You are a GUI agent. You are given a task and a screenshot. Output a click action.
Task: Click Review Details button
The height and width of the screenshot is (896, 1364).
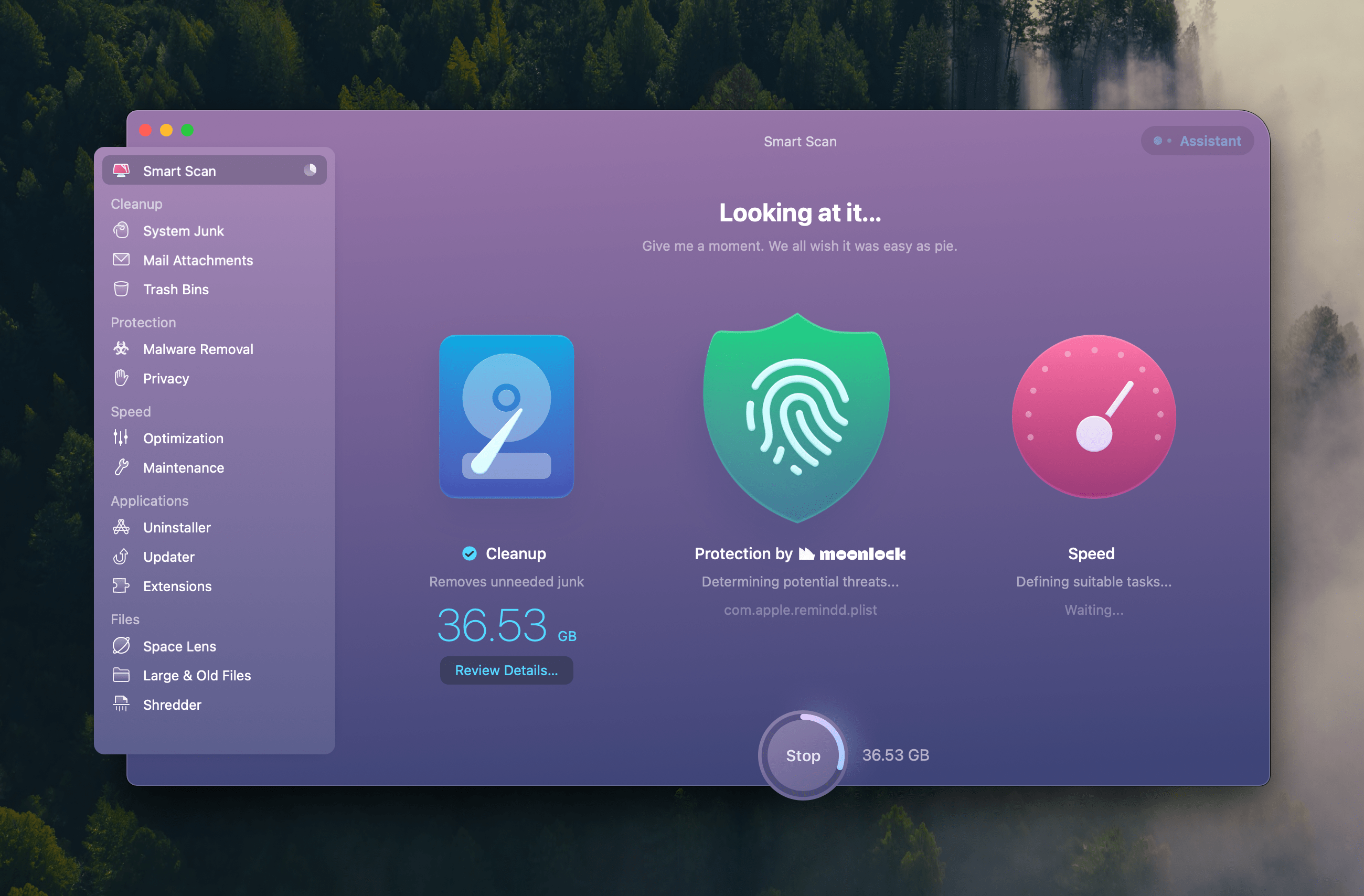[506, 670]
